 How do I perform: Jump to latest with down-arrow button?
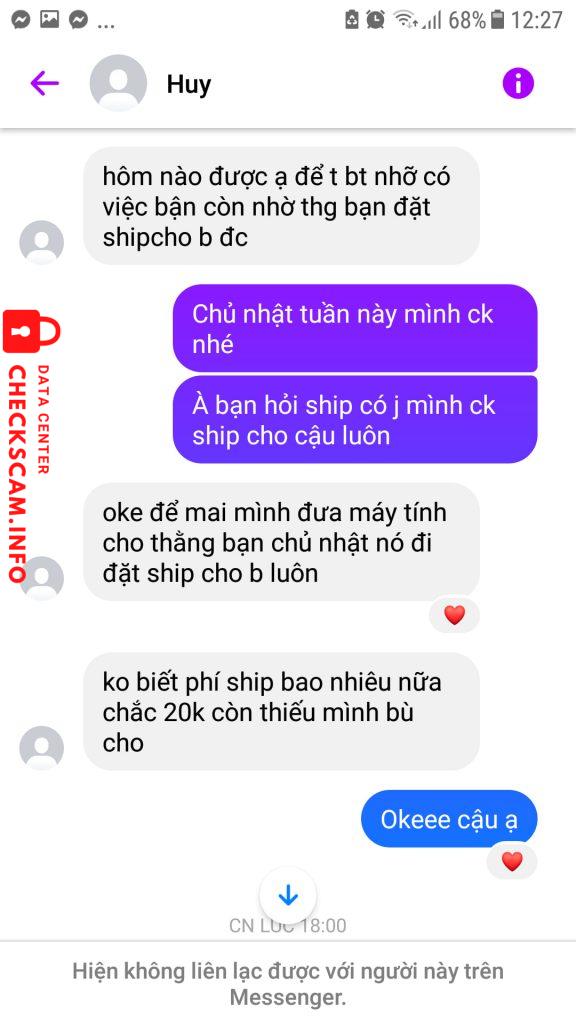[288, 896]
